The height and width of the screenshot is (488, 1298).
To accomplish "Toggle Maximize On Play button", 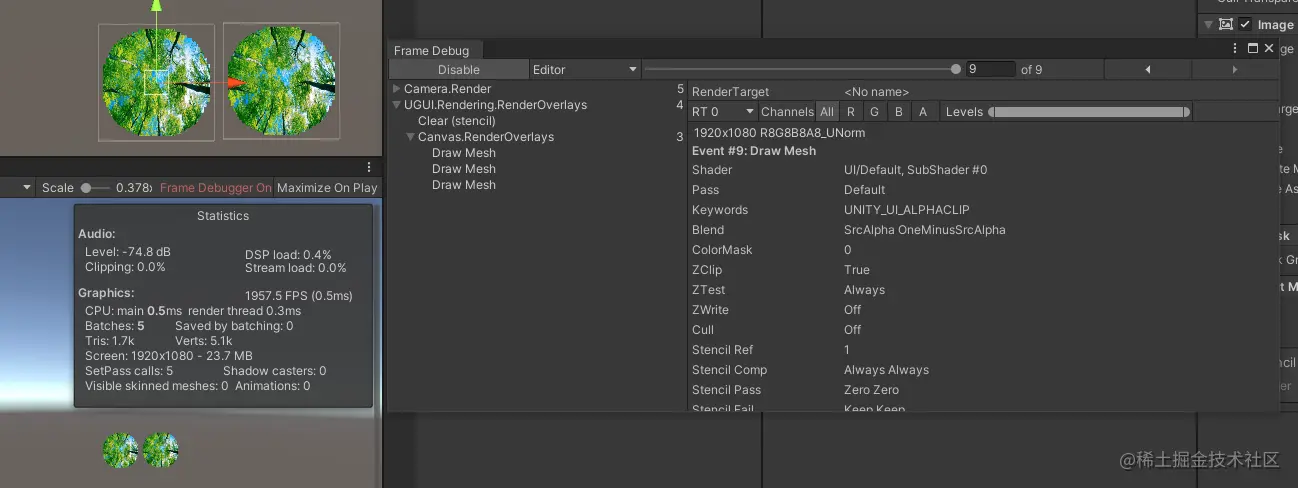I will pyautogui.click(x=327, y=187).
